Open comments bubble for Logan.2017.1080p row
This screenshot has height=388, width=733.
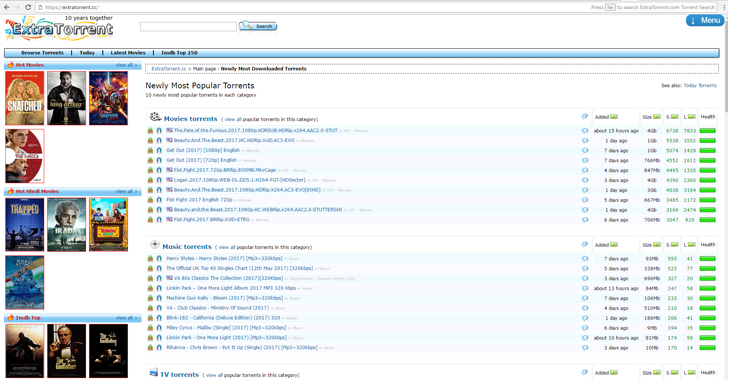(585, 180)
